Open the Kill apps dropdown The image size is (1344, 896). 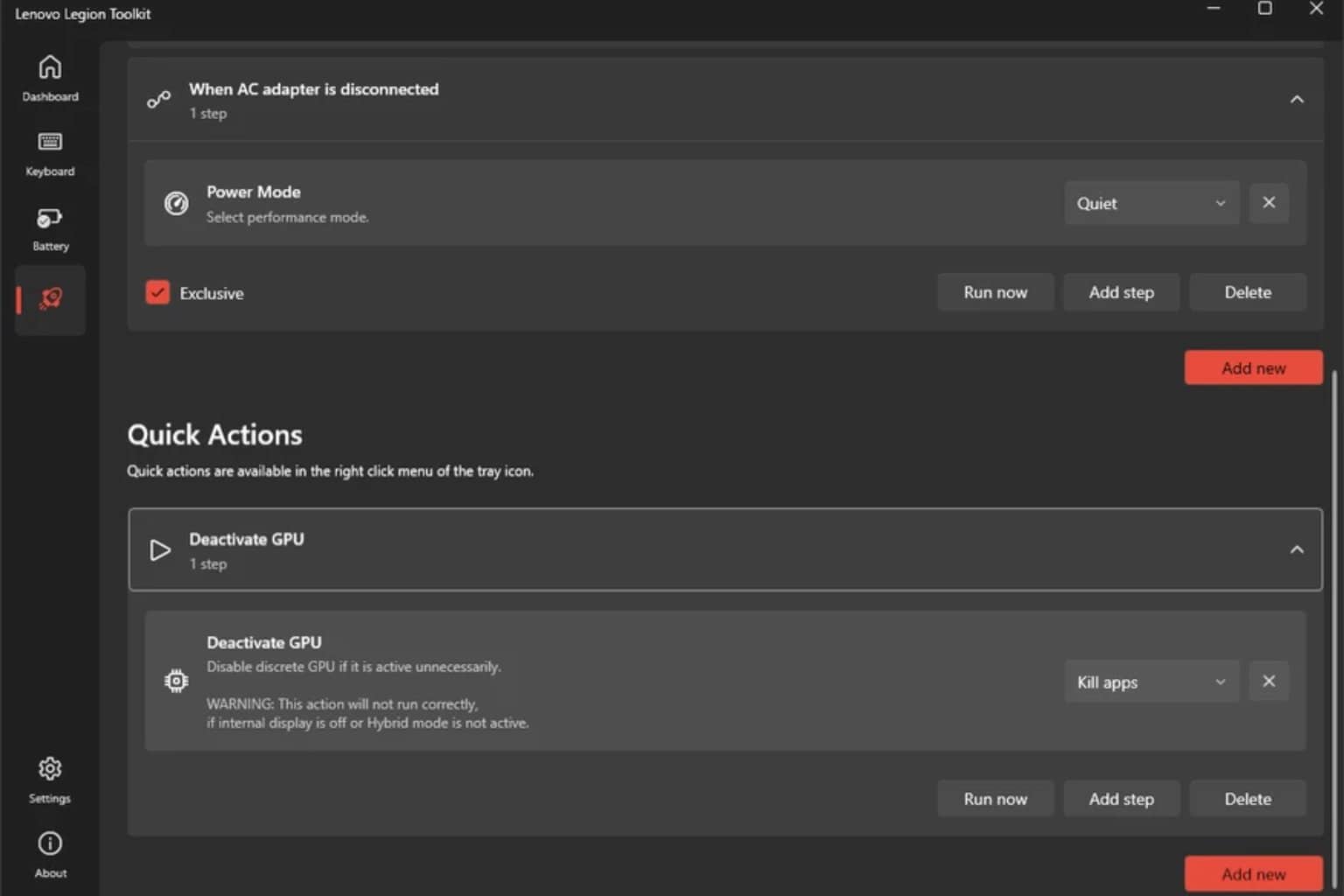pyautogui.click(x=1151, y=682)
